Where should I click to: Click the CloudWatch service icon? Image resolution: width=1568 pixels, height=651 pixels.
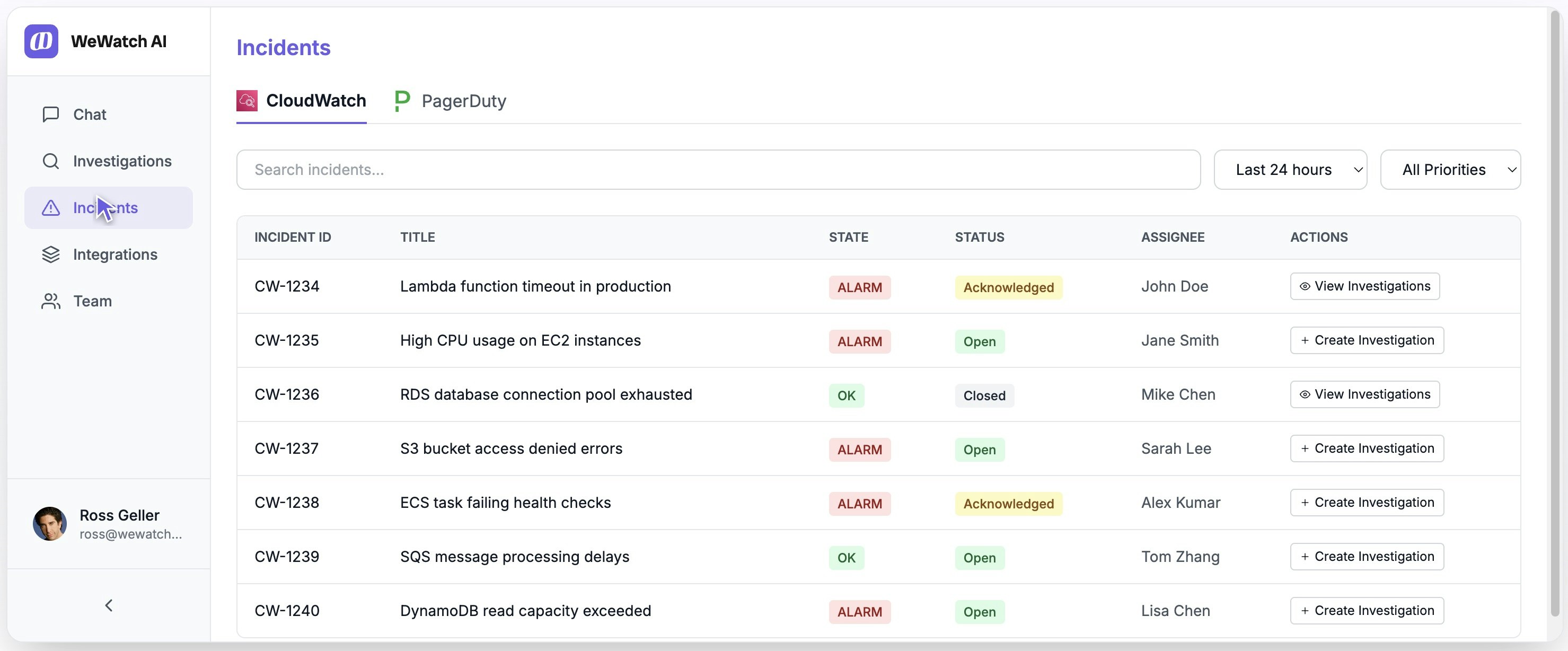coord(246,101)
